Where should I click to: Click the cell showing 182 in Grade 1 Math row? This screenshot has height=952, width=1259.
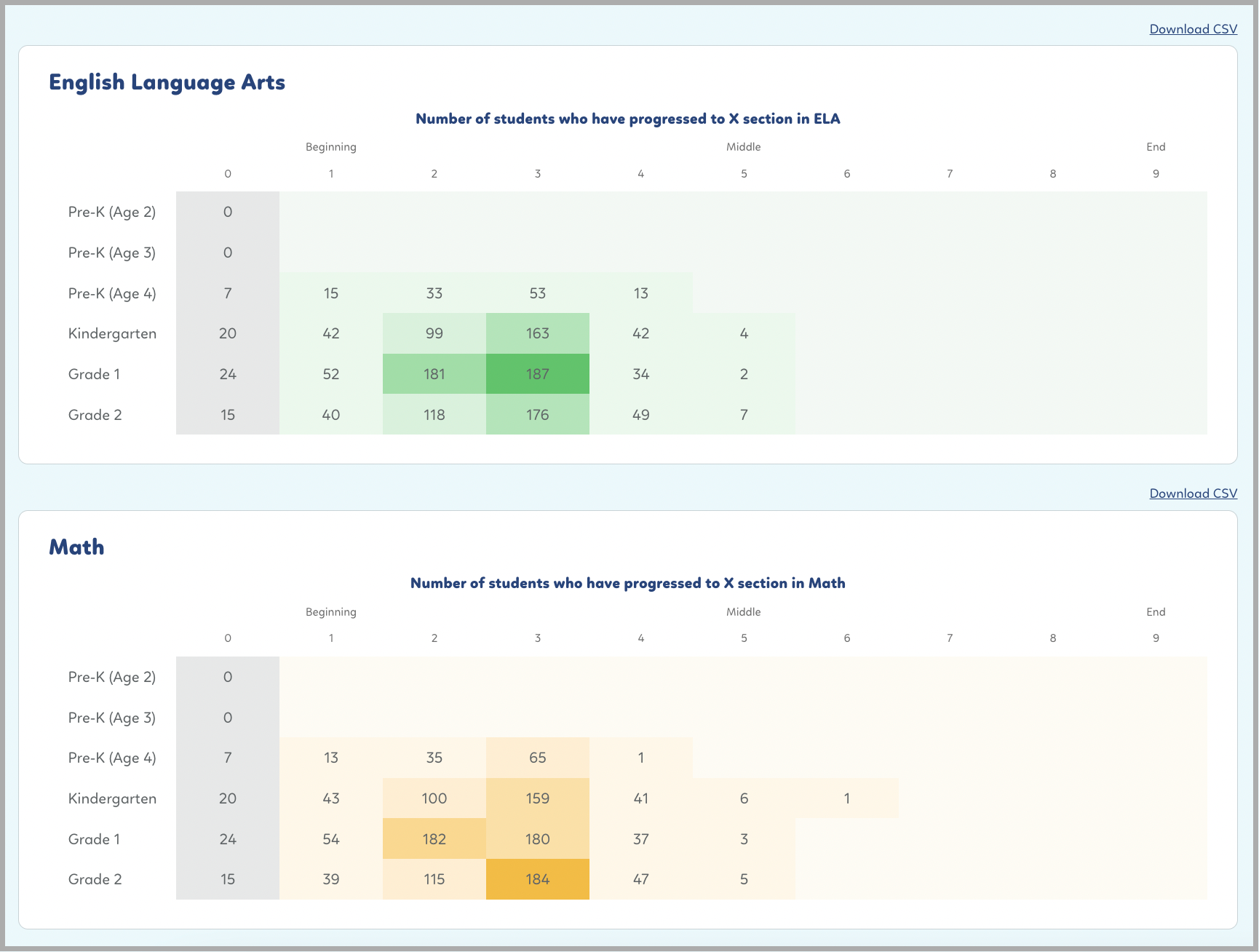[x=434, y=838]
